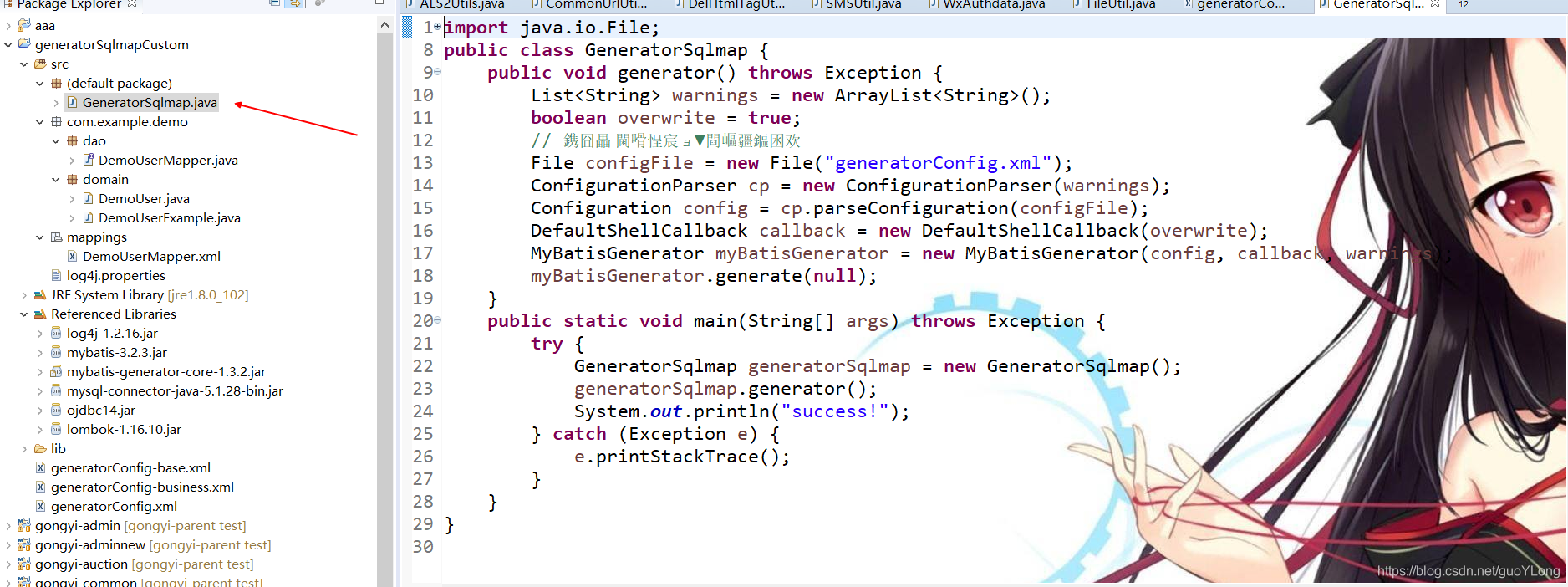Expand the log4j-1.2.16.jar node
The width and height of the screenshot is (1568, 587).
click(x=40, y=333)
